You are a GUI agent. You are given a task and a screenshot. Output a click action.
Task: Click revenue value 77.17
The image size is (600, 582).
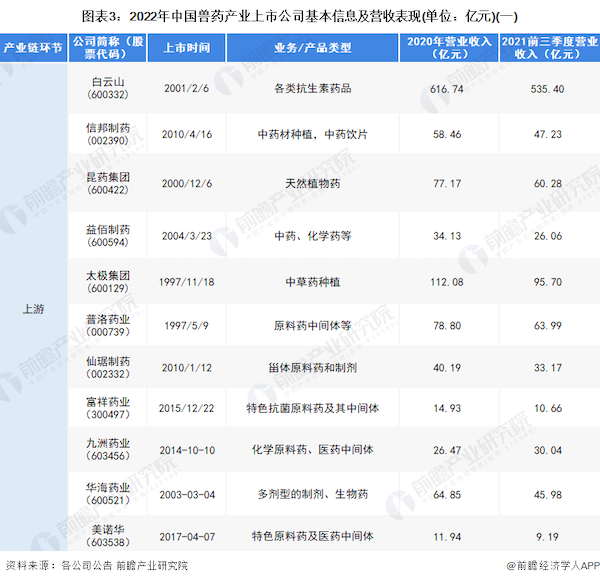[447, 184]
